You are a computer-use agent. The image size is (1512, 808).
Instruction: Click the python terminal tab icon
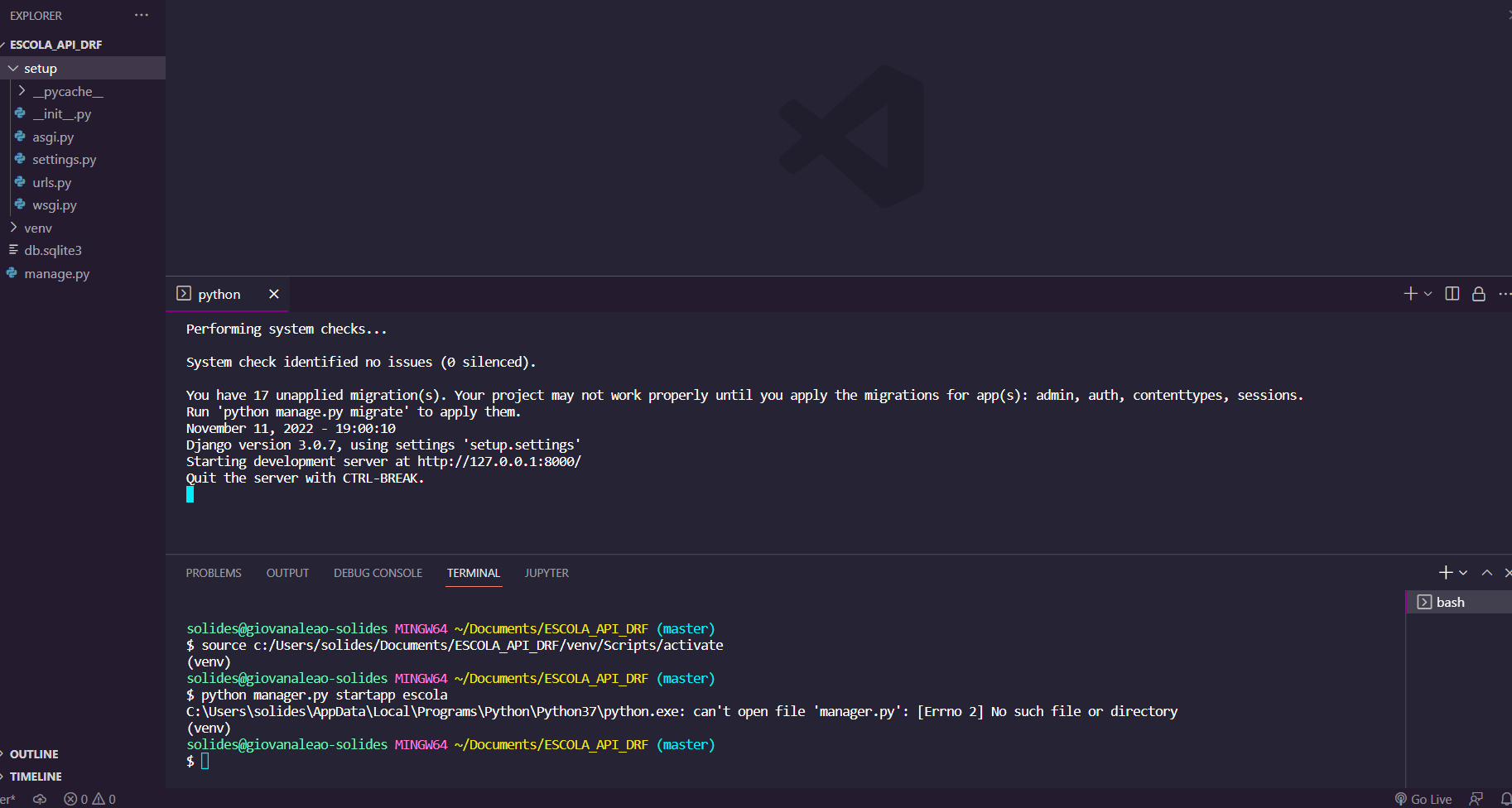point(184,294)
